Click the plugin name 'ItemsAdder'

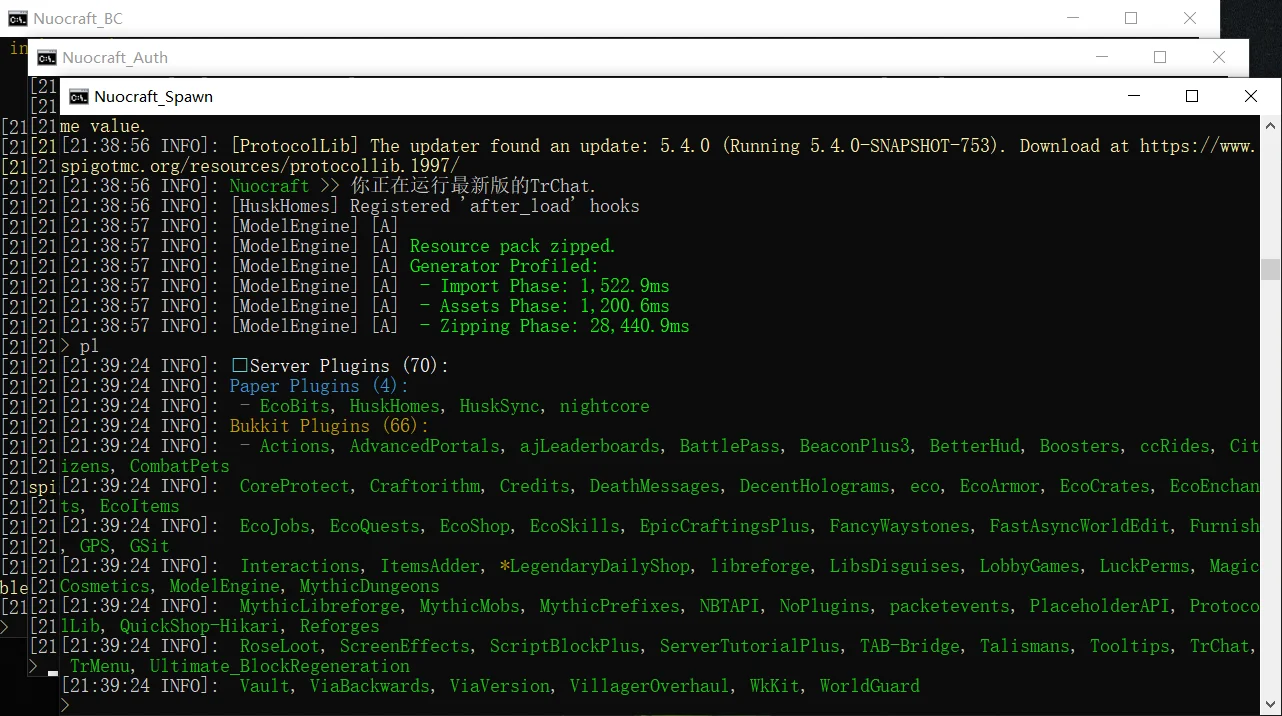pos(430,566)
